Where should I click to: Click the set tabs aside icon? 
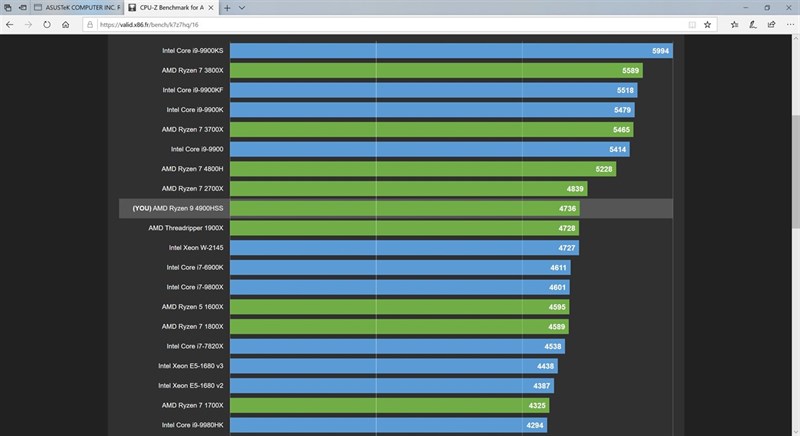coord(22,8)
